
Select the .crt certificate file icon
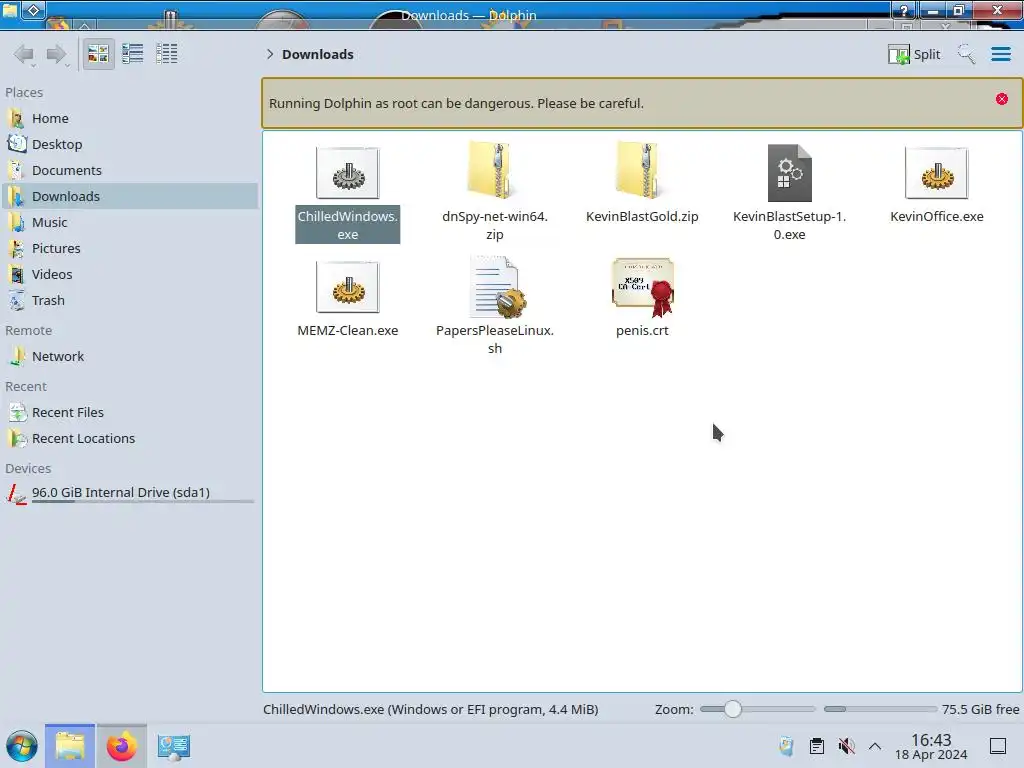pyautogui.click(x=643, y=287)
